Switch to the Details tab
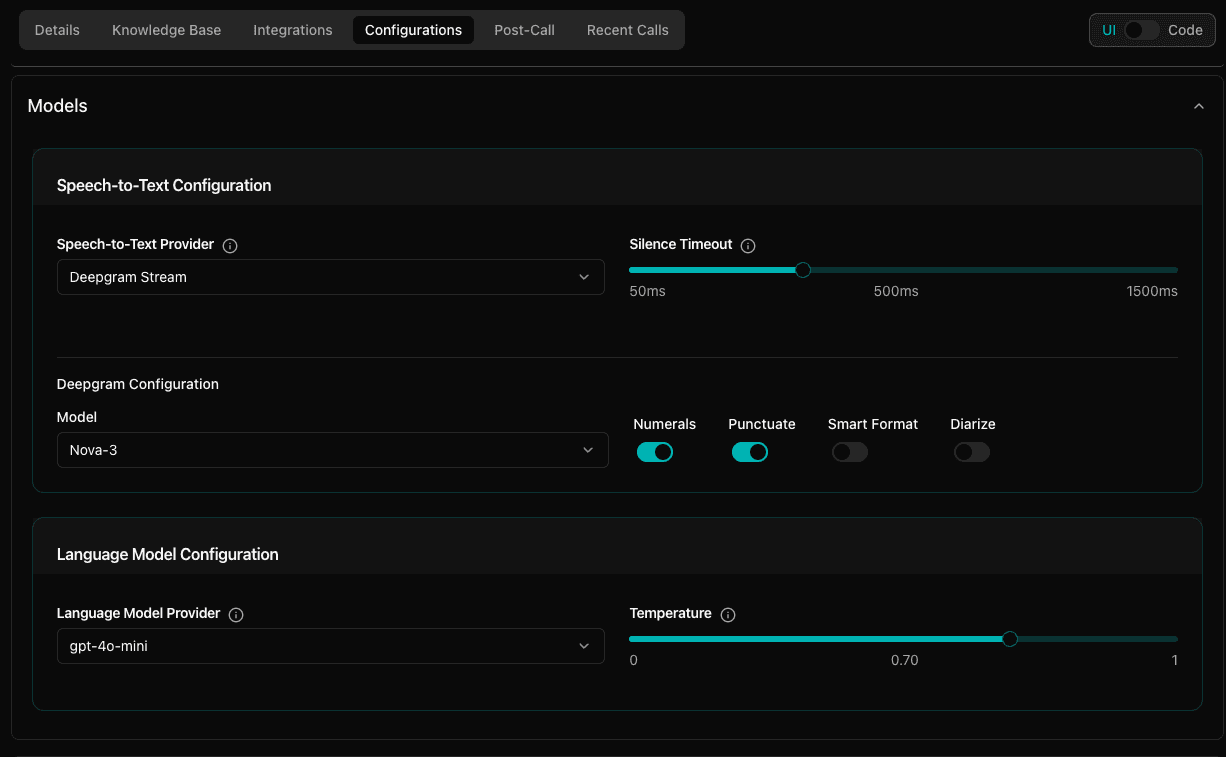 (x=56, y=30)
